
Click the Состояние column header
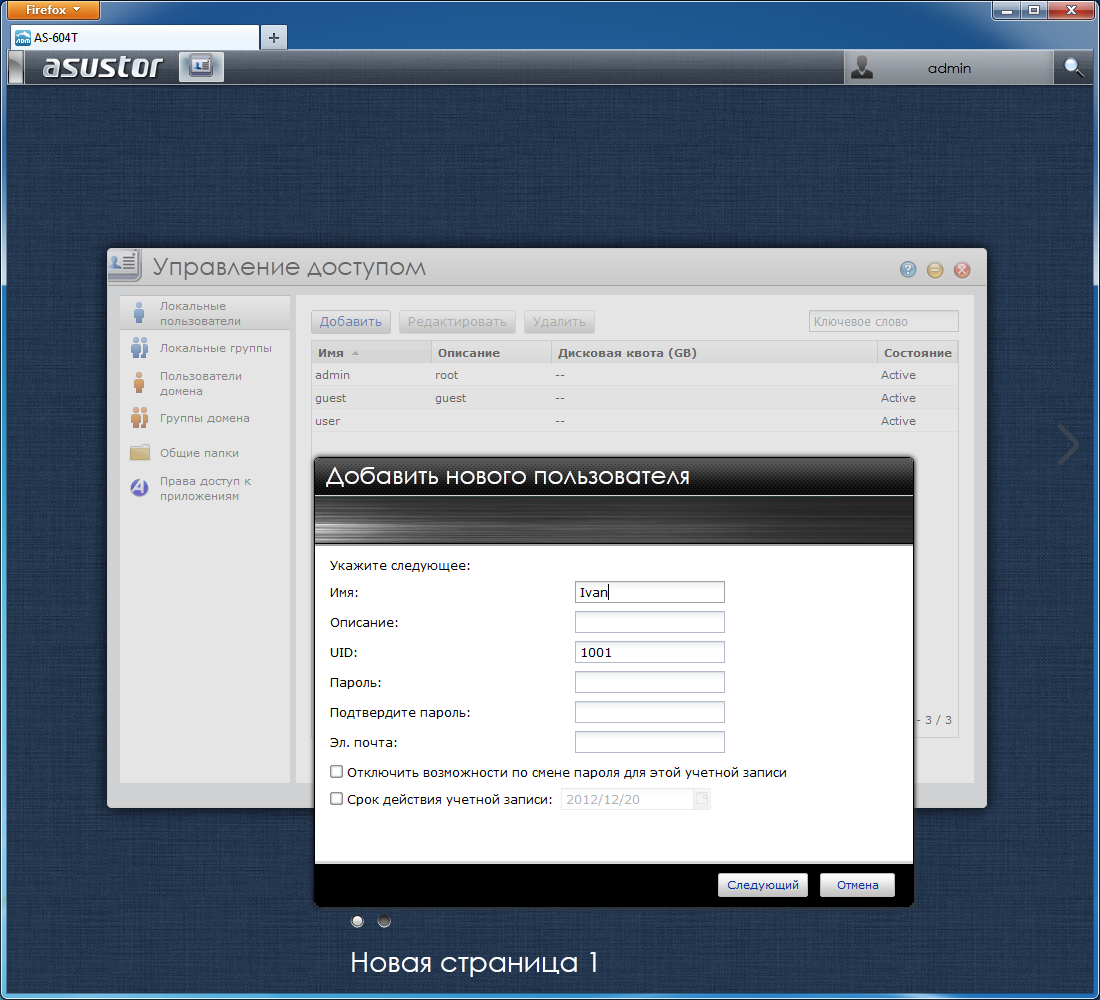(x=918, y=353)
